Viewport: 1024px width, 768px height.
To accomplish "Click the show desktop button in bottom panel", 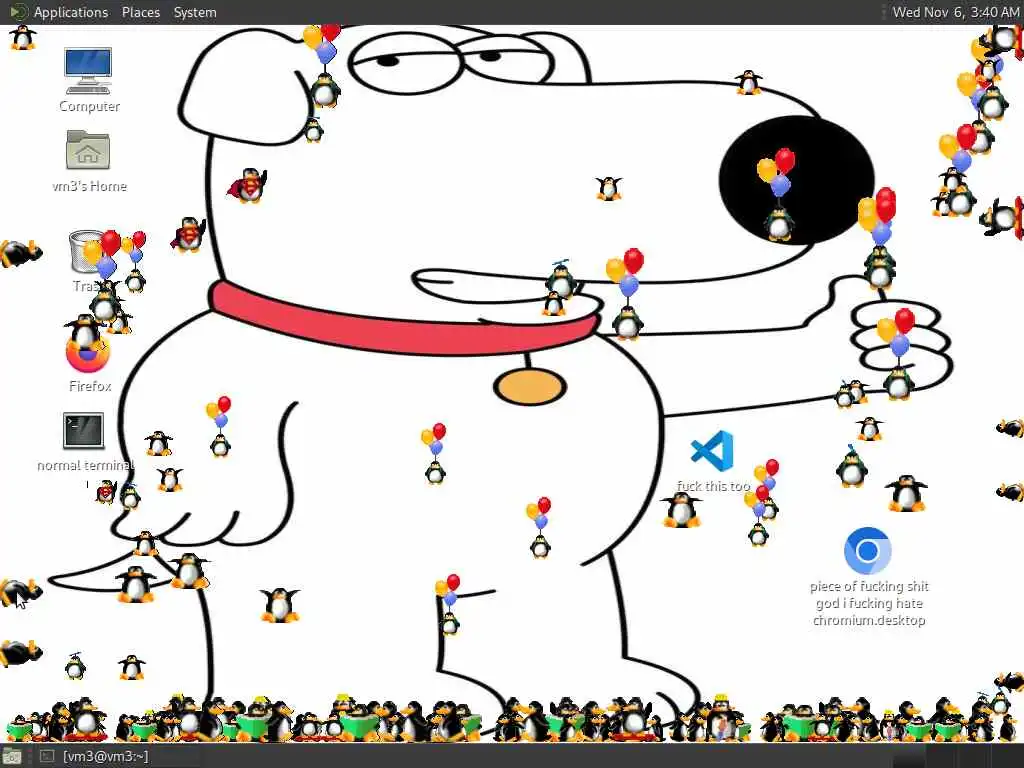I will [12, 756].
